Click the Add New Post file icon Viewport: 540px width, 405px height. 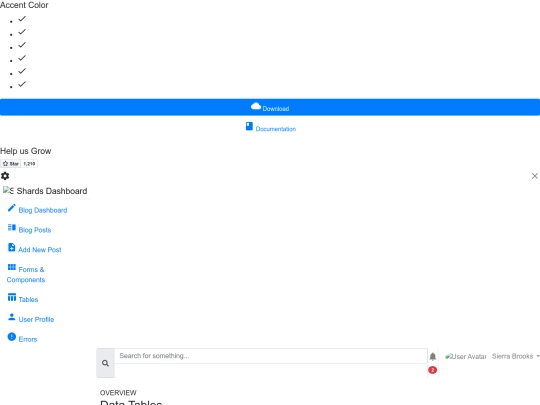point(12,247)
